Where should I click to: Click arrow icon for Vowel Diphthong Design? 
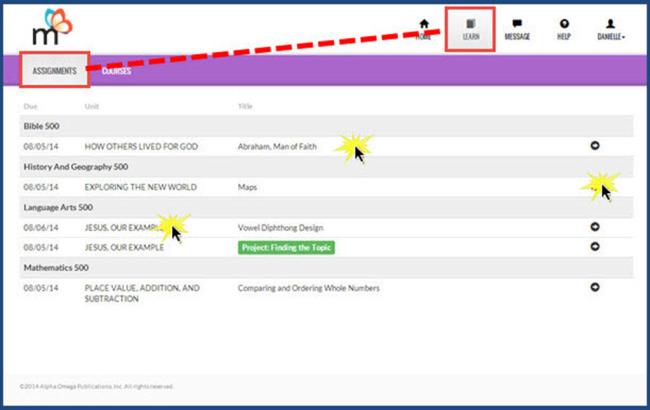(595, 227)
